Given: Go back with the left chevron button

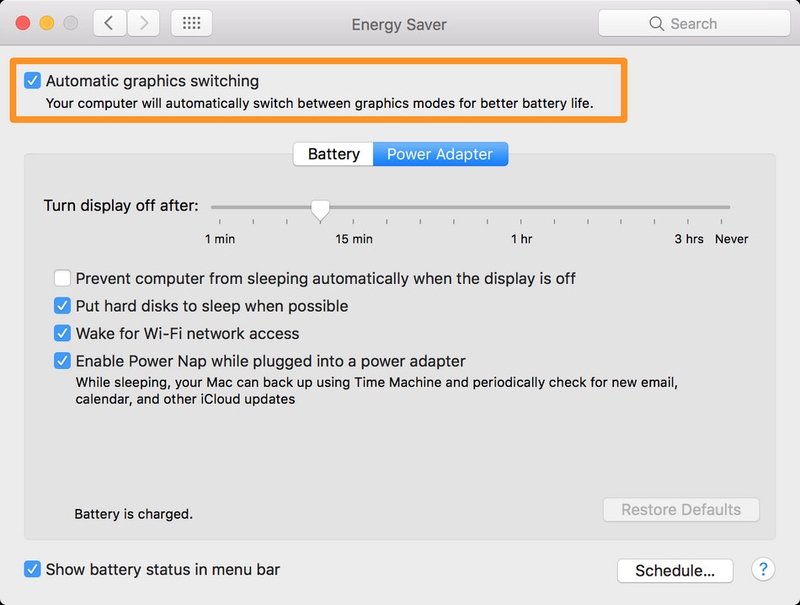Looking at the screenshot, I should click(x=109, y=23).
